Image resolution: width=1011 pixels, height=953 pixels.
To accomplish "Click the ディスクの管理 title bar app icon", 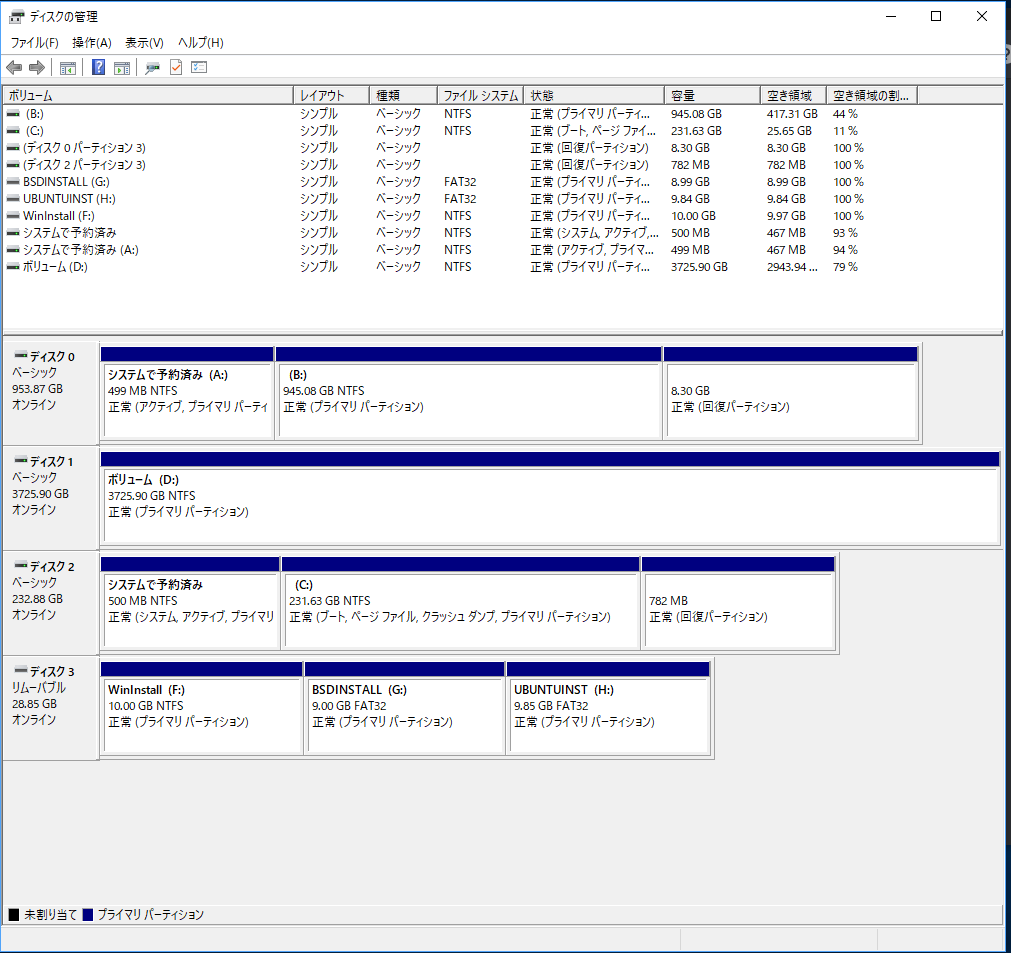I will click(x=16, y=17).
